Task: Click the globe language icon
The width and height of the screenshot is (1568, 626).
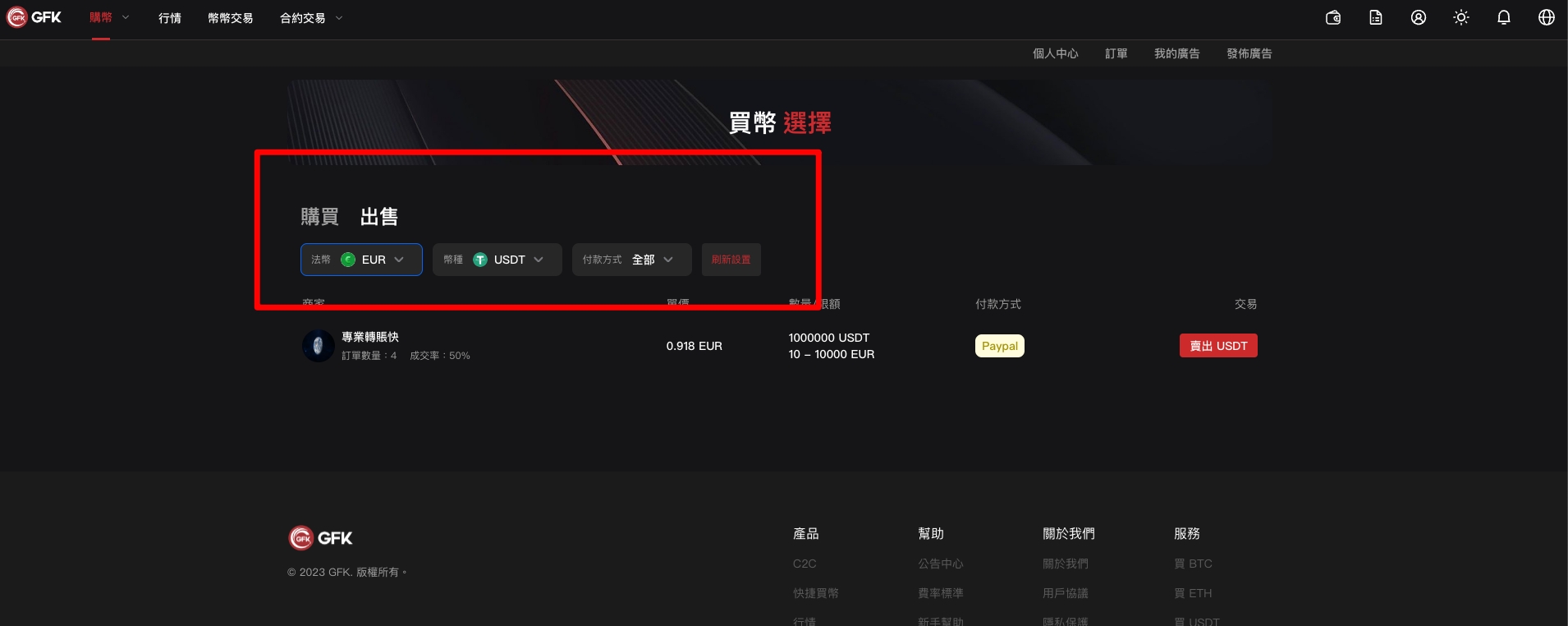Action: [1547, 17]
